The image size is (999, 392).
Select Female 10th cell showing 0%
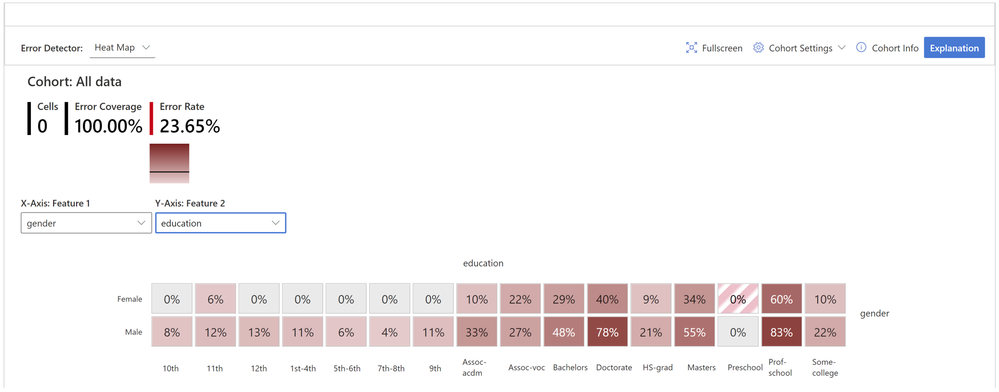click(x=172, y=299)
